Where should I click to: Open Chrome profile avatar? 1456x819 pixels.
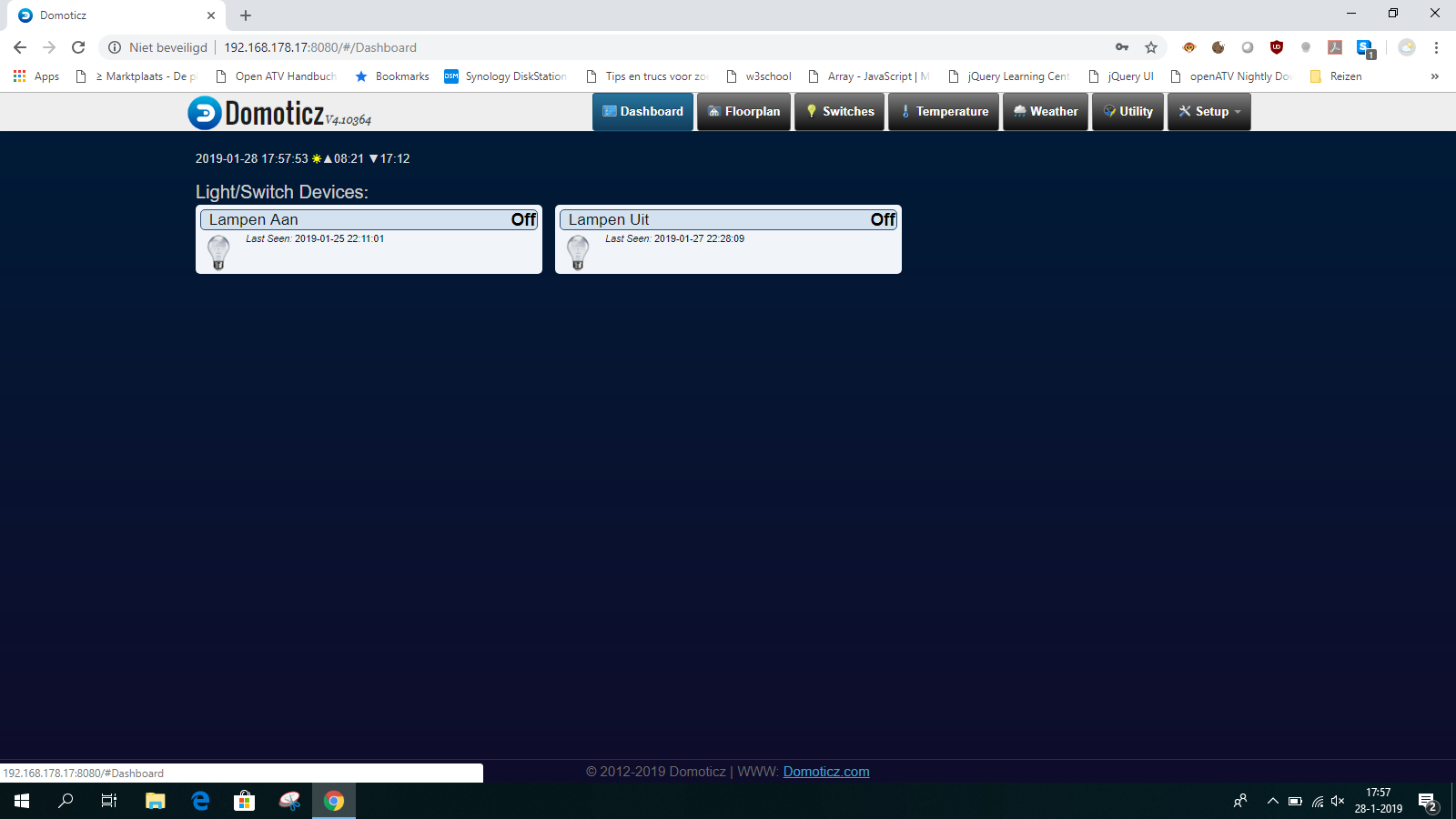(1407, 47)
